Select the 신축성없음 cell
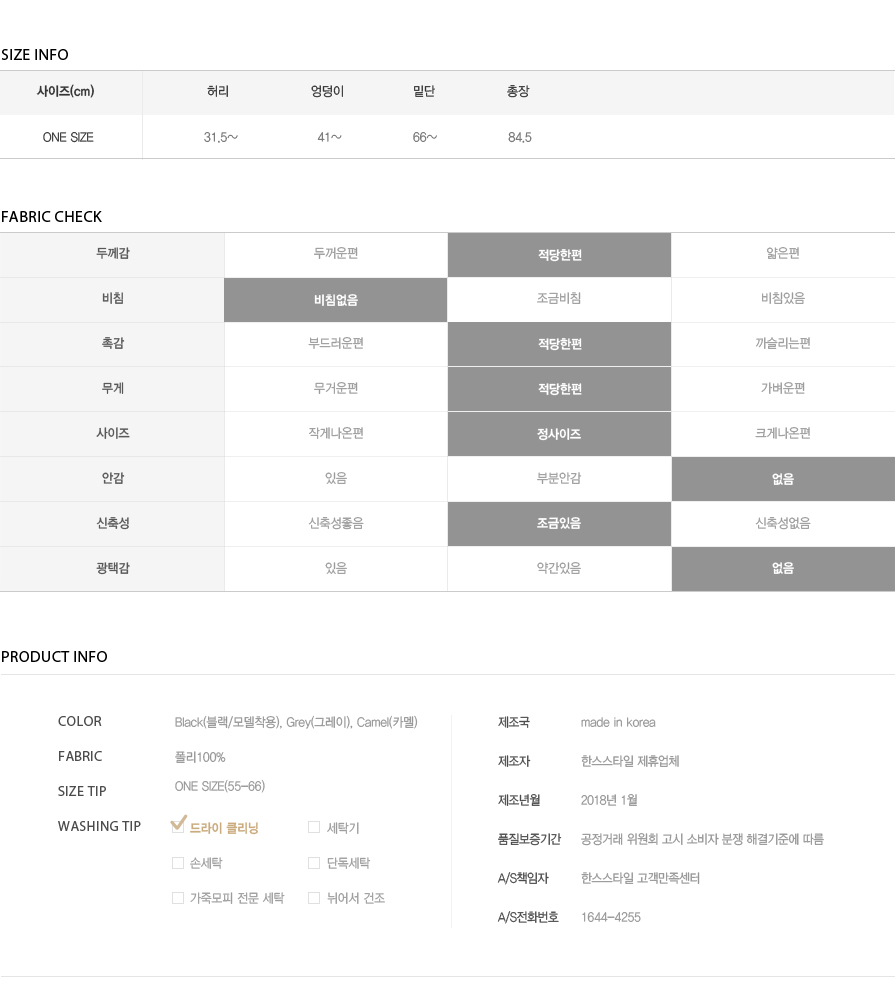The image size is (895, 983). tap(783, 523)
